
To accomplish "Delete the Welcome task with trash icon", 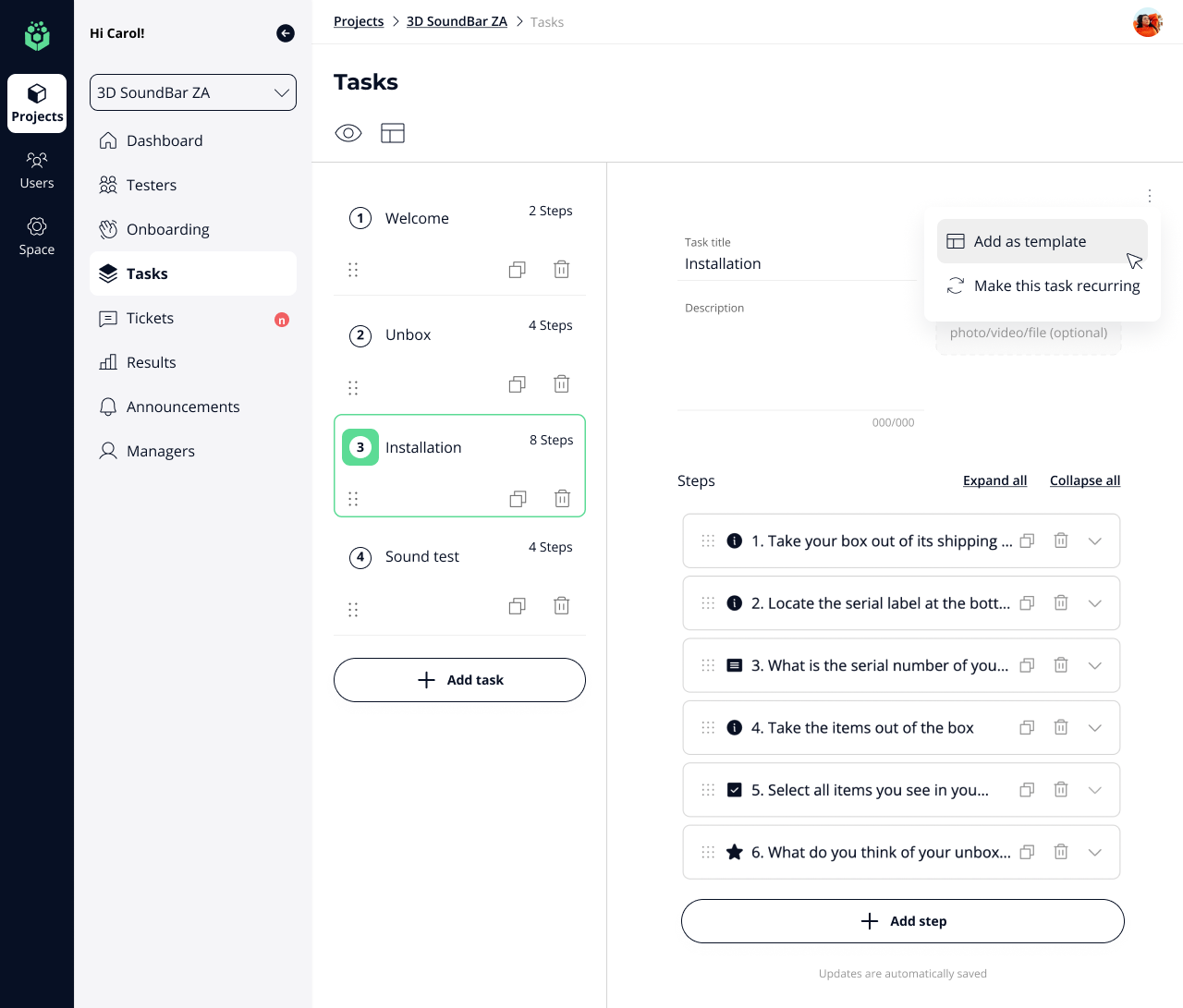I will point(561,270).
